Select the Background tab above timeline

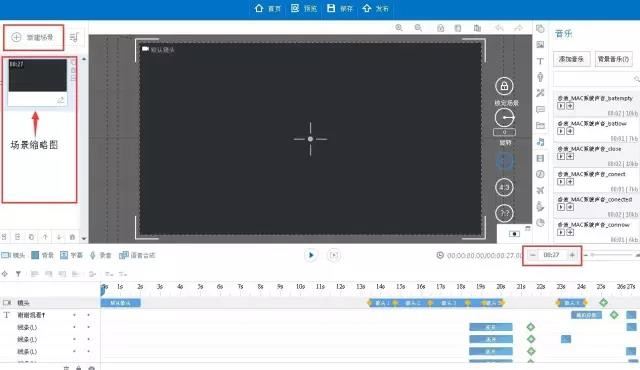point(42,255)
